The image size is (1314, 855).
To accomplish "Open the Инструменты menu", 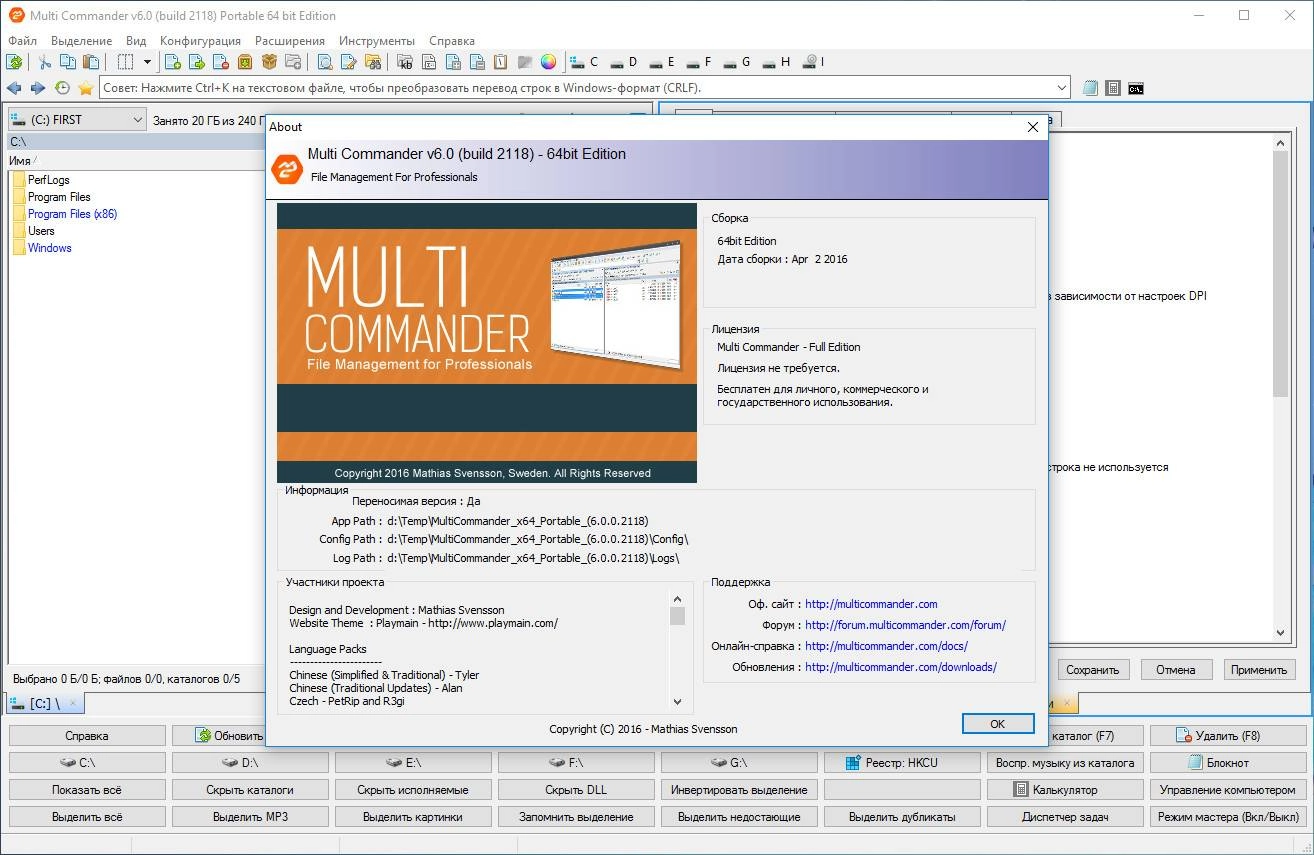I will click(377, 41).
